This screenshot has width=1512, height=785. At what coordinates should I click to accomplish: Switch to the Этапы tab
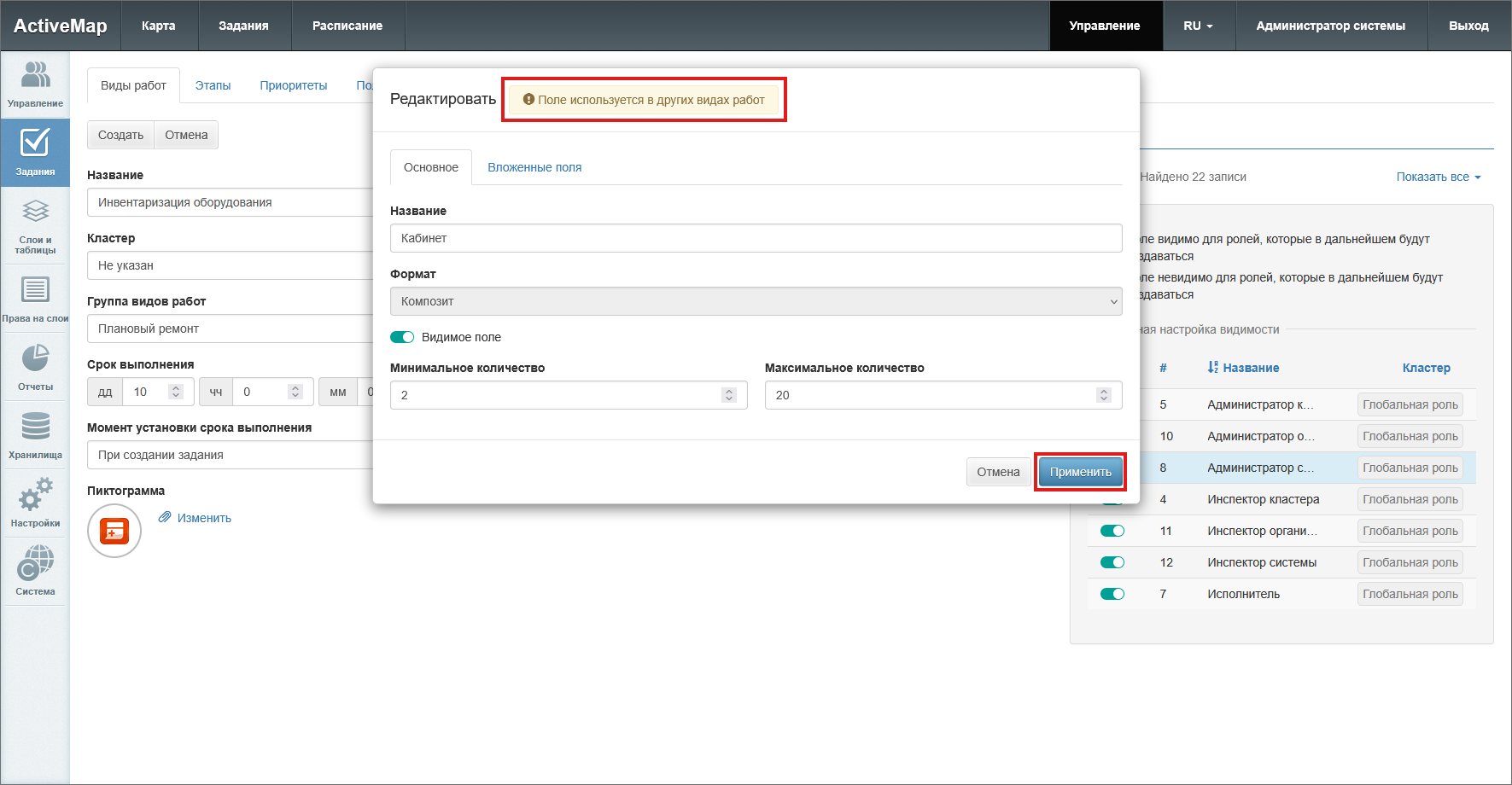213,85
